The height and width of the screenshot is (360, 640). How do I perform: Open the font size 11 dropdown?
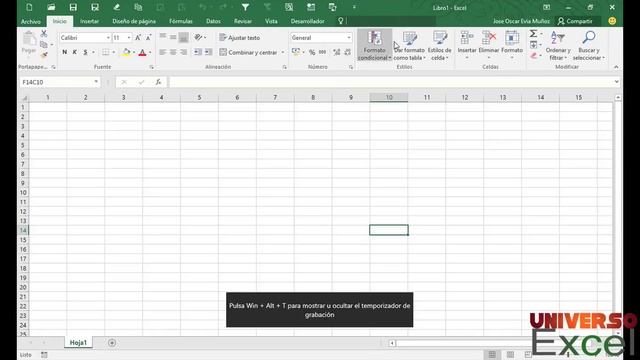pyautogui.click(x=129, y=38)
